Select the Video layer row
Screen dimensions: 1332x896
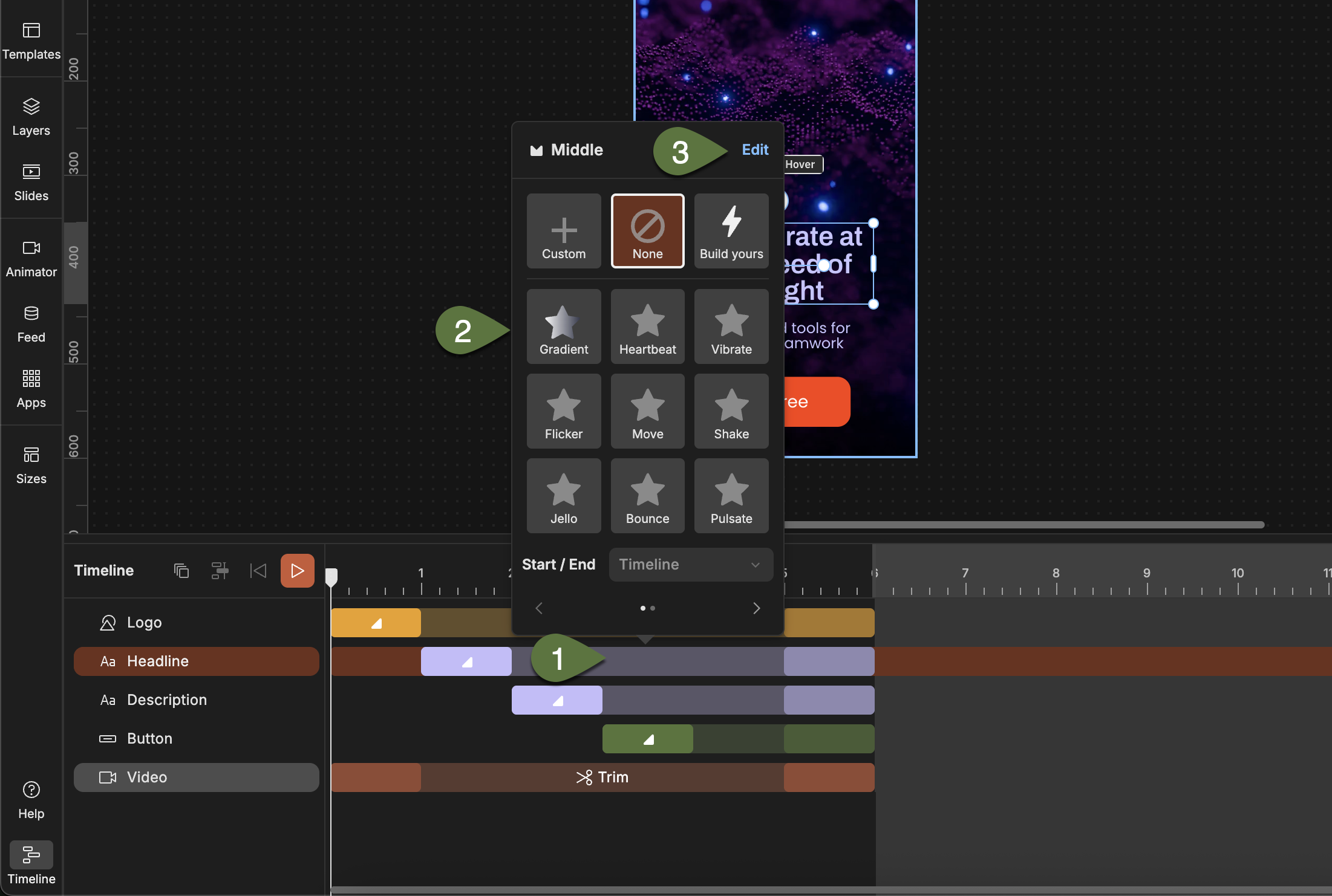(x=197, y=778)
